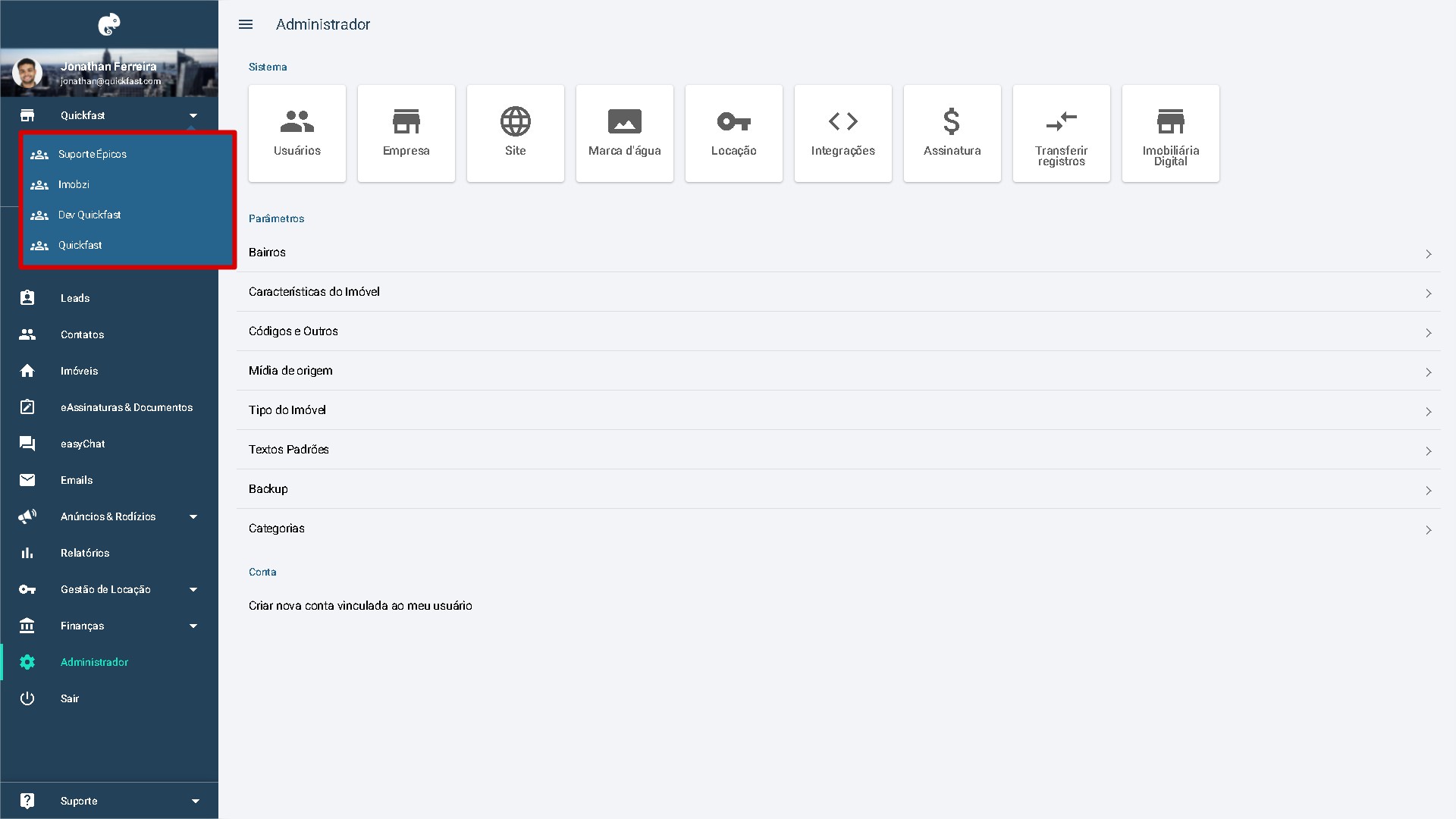The image size is (1456, 819).
Task: Open the Imobiliária Digital card
Action: tap(1171, 133)
